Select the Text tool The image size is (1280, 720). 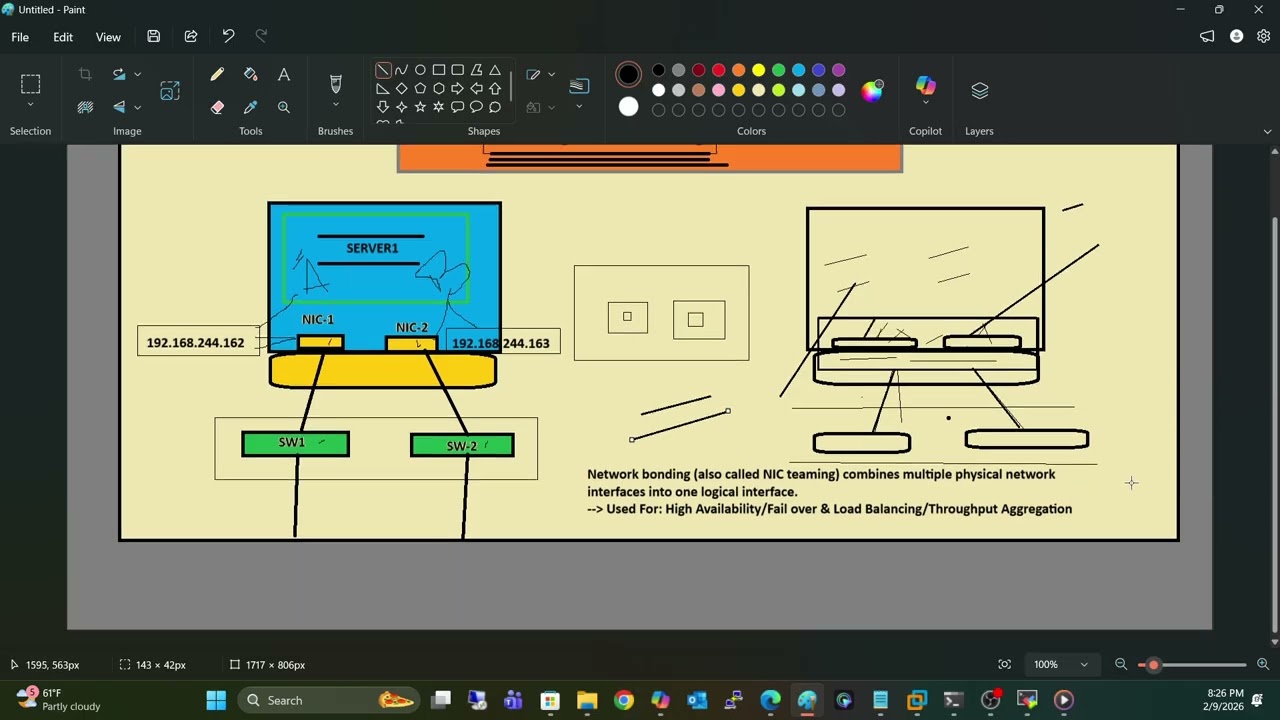[284, 75]
